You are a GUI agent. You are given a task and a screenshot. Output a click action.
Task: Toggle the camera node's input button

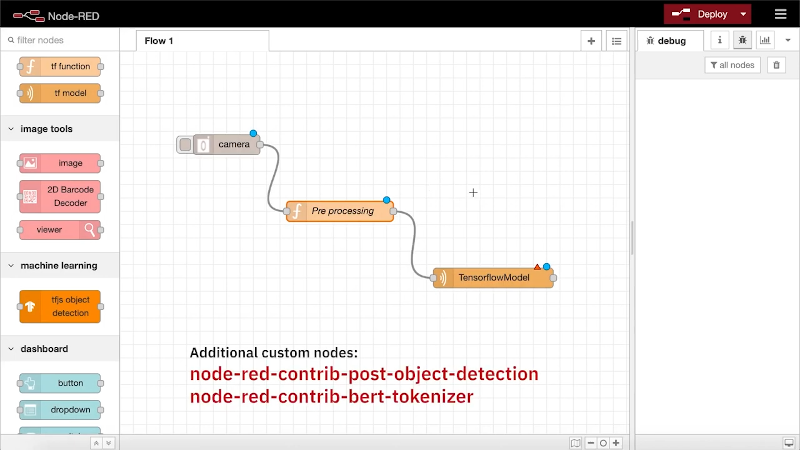click(184, 145)
